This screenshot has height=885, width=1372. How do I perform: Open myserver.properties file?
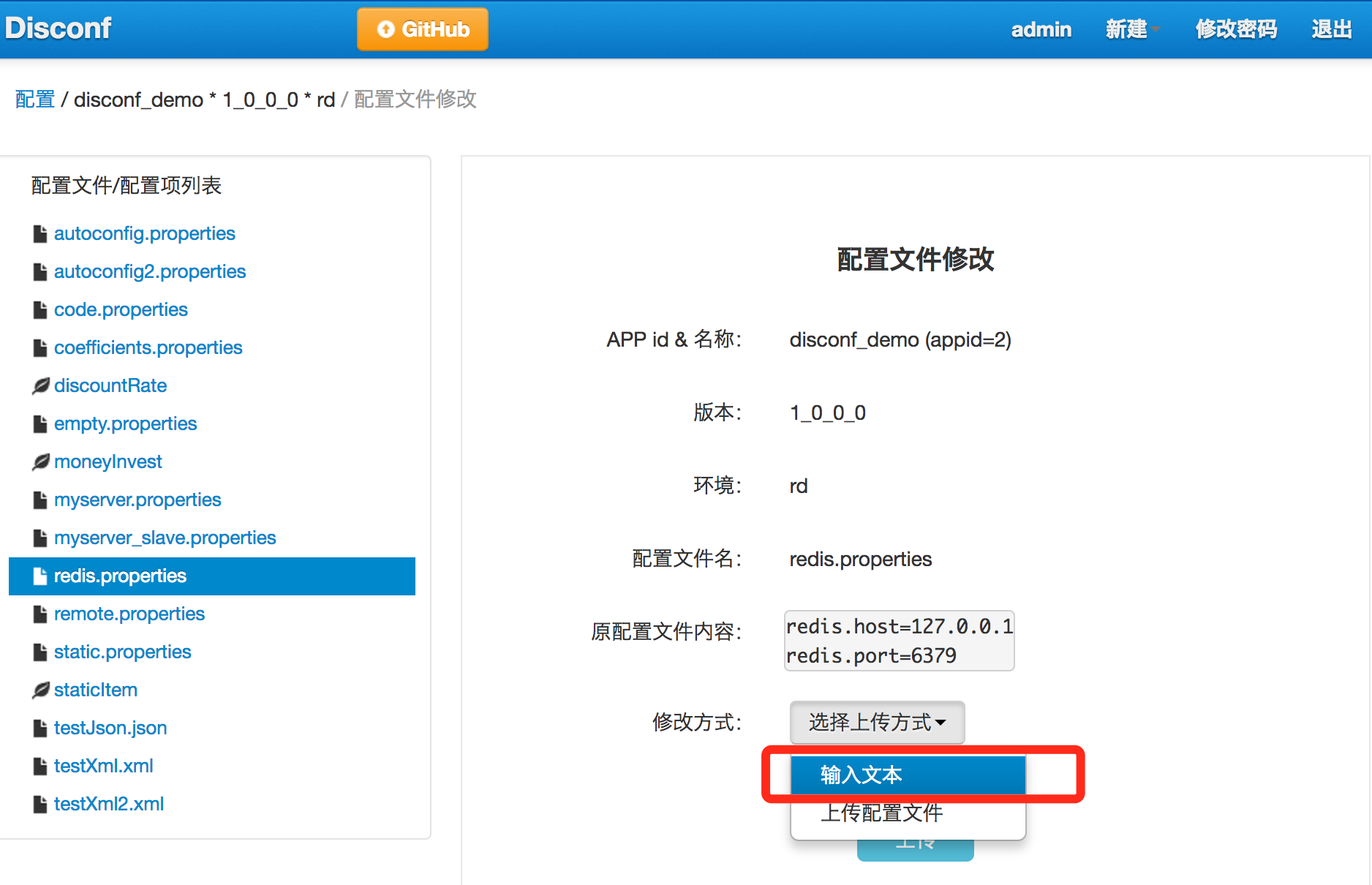(137, 500)
